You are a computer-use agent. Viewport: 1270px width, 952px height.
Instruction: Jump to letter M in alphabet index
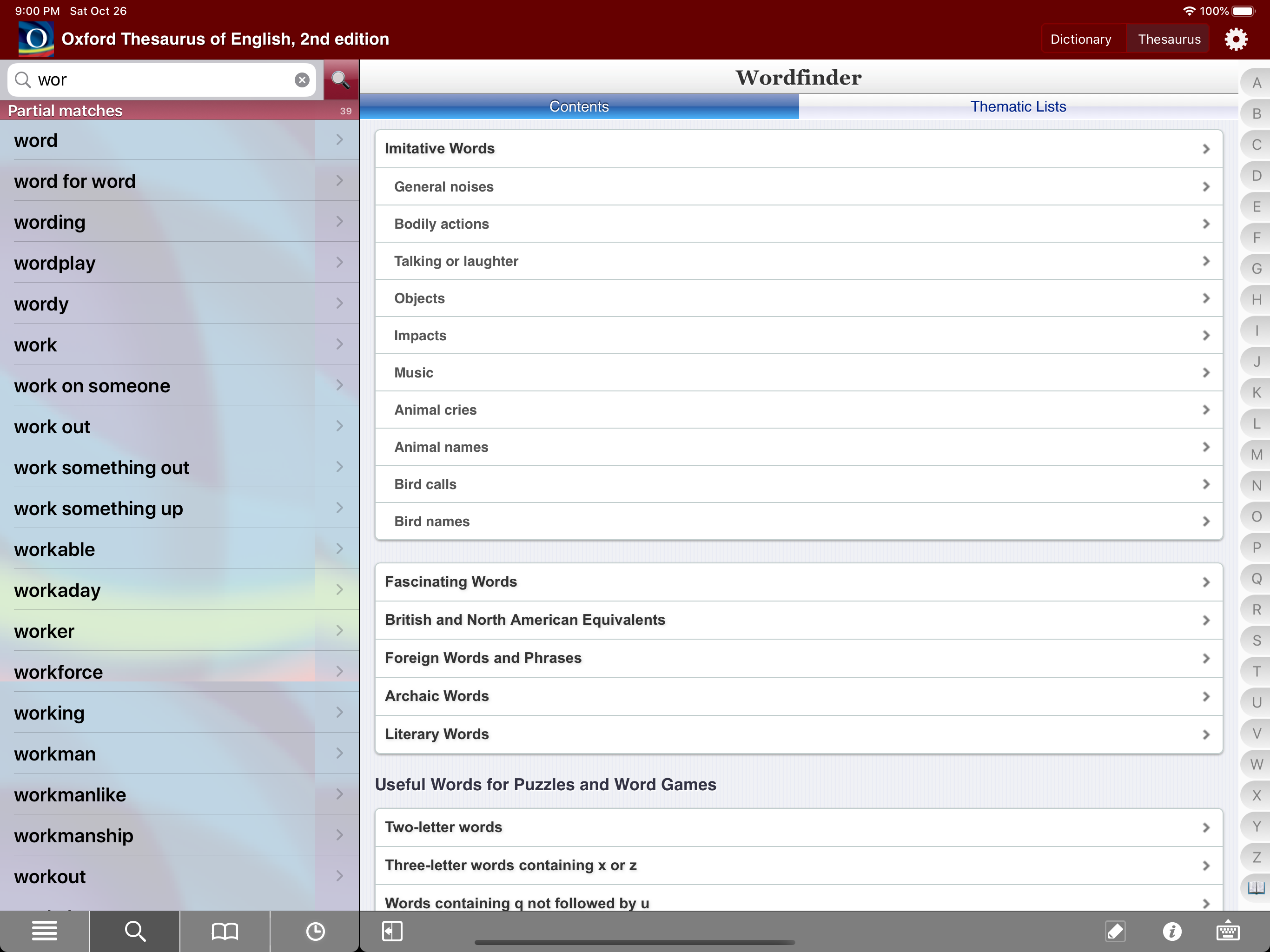(x=1256, y=454)
